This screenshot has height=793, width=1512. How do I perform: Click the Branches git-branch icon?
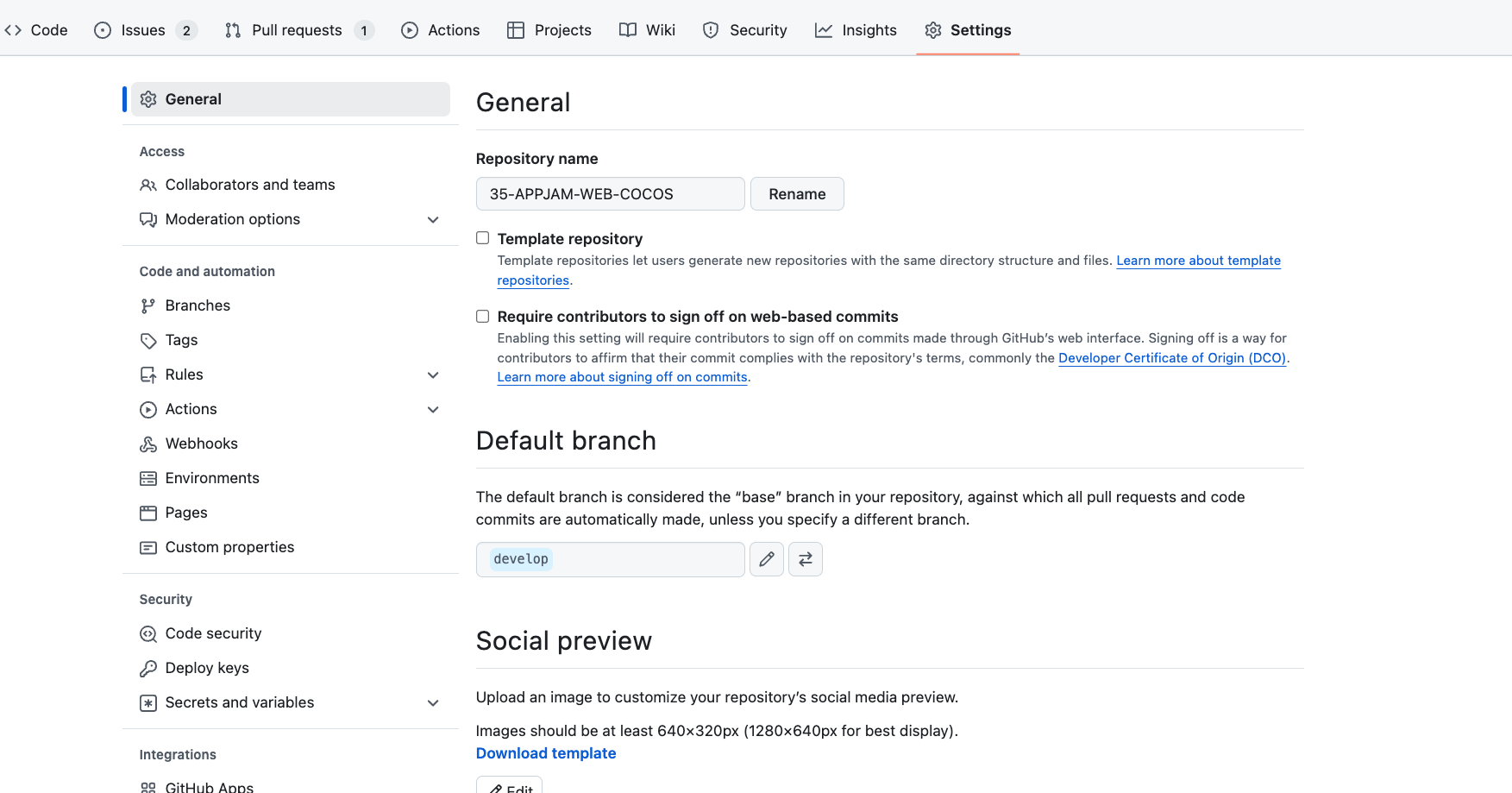point(148,305)
